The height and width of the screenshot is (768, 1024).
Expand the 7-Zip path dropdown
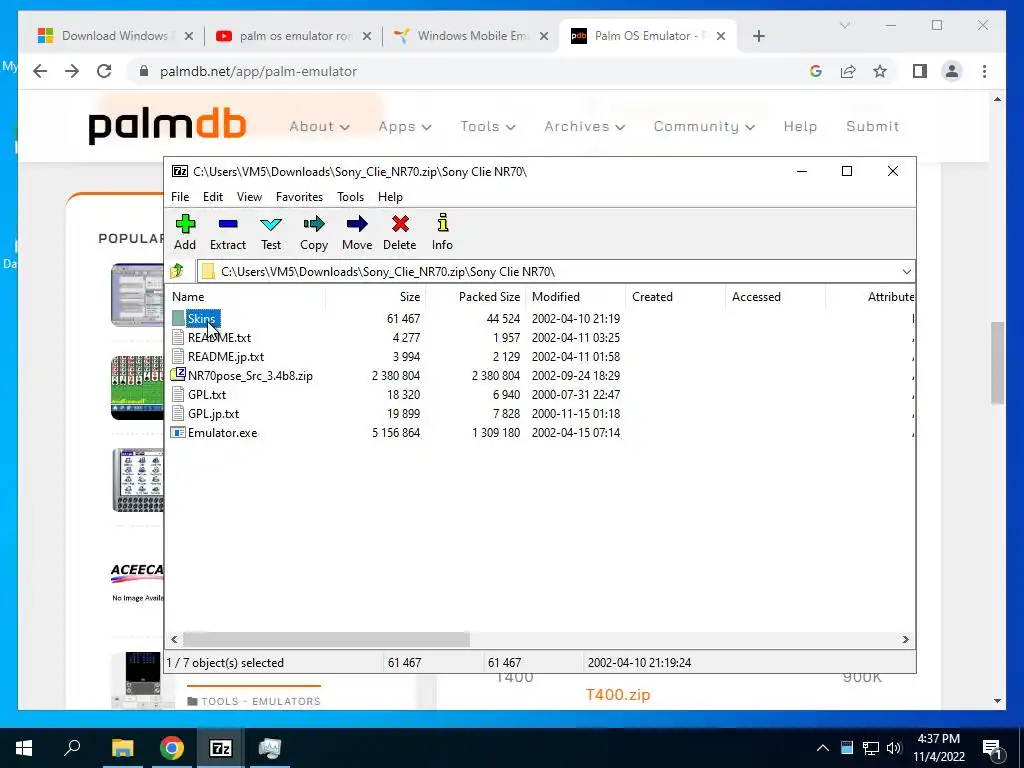906,272
